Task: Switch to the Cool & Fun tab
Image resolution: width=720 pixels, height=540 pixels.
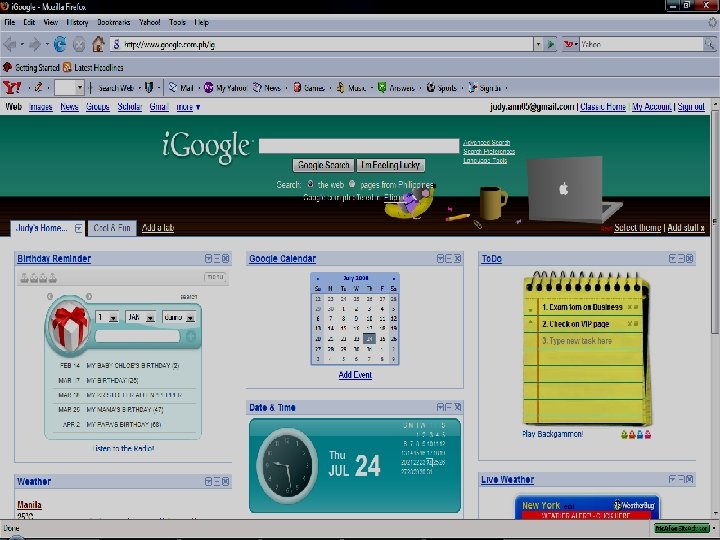Action: tap(112, 228)
